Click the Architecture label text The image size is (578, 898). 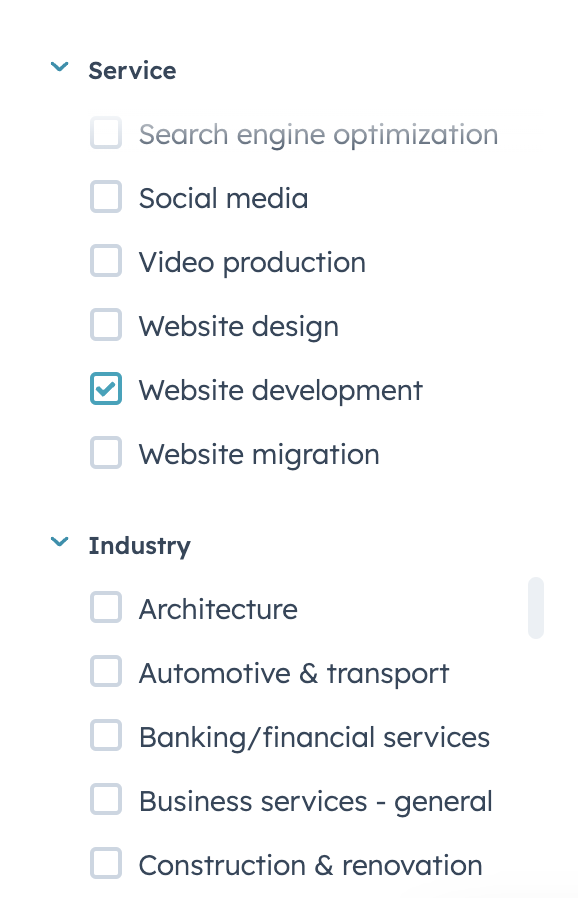pyautogui.click(x=218, y=608)
